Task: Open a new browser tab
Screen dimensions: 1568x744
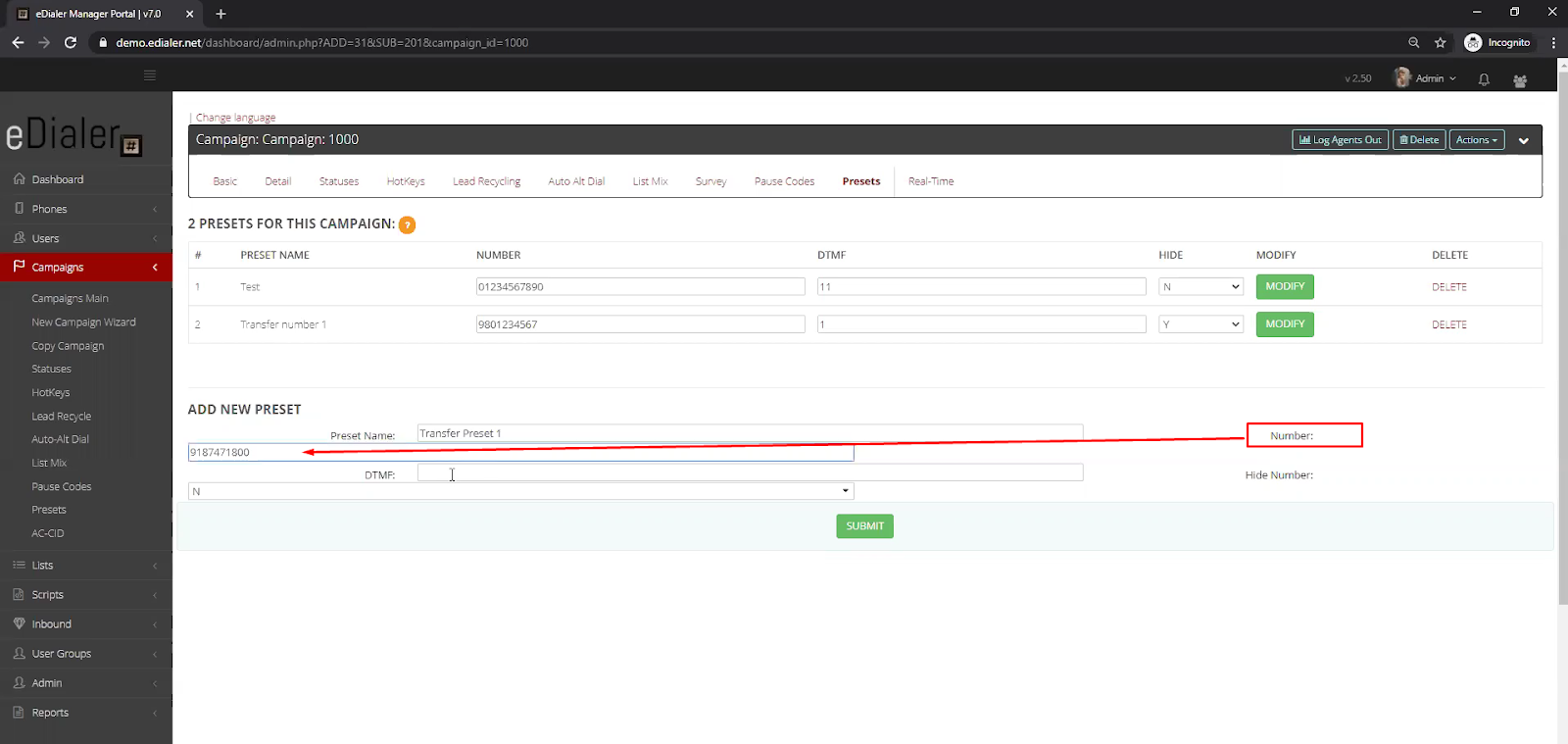Action: [x=220, y=14]
